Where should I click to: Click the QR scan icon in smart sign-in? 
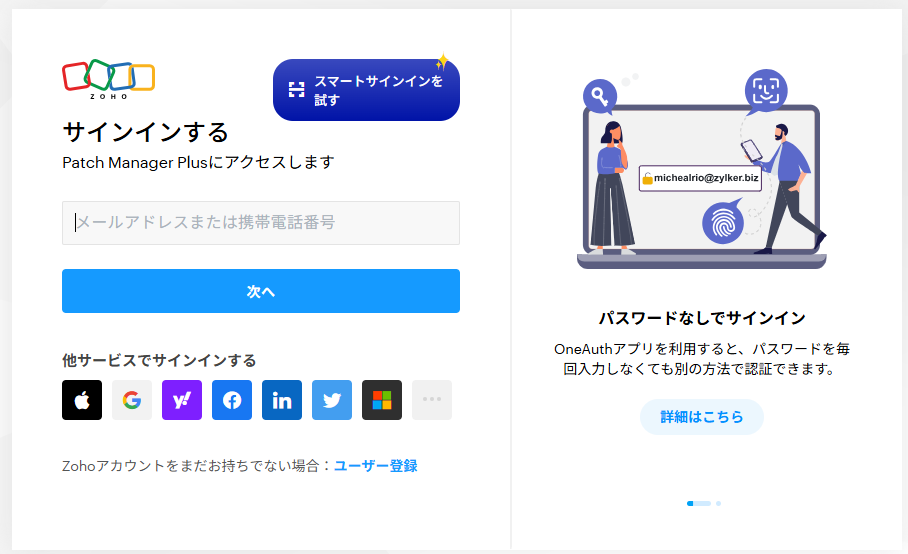296,89
